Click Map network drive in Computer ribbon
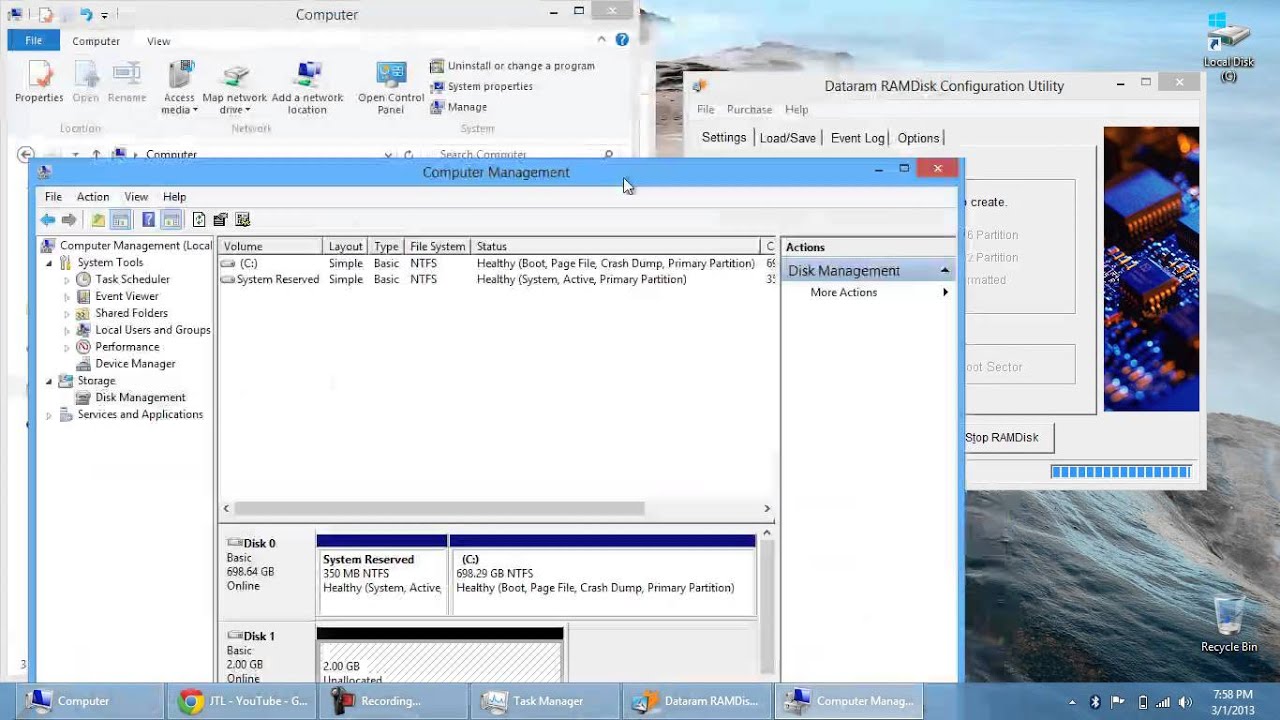 pyautogui.click(x=235, y=88)
